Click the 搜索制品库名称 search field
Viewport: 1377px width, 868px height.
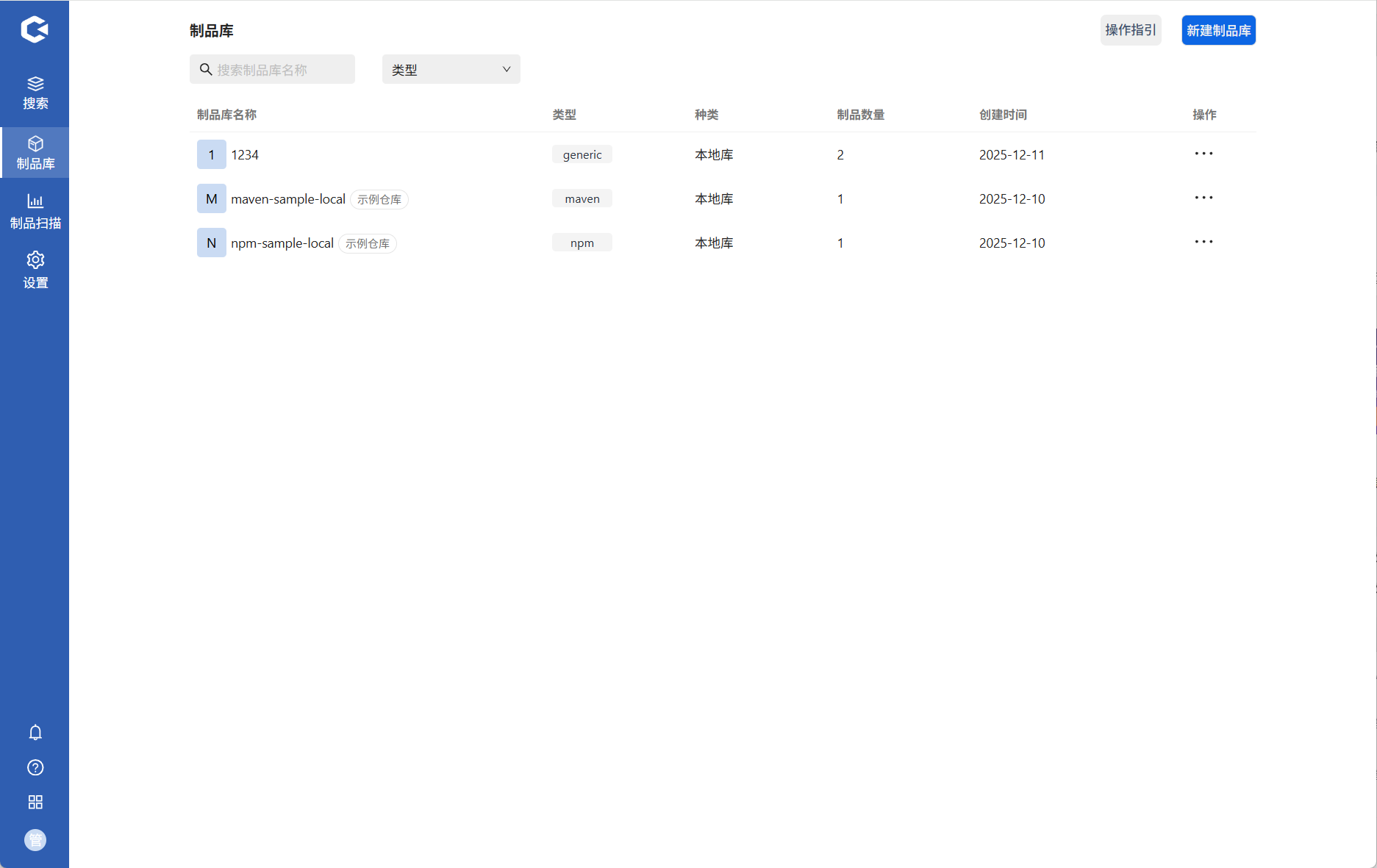click(272, 69)
